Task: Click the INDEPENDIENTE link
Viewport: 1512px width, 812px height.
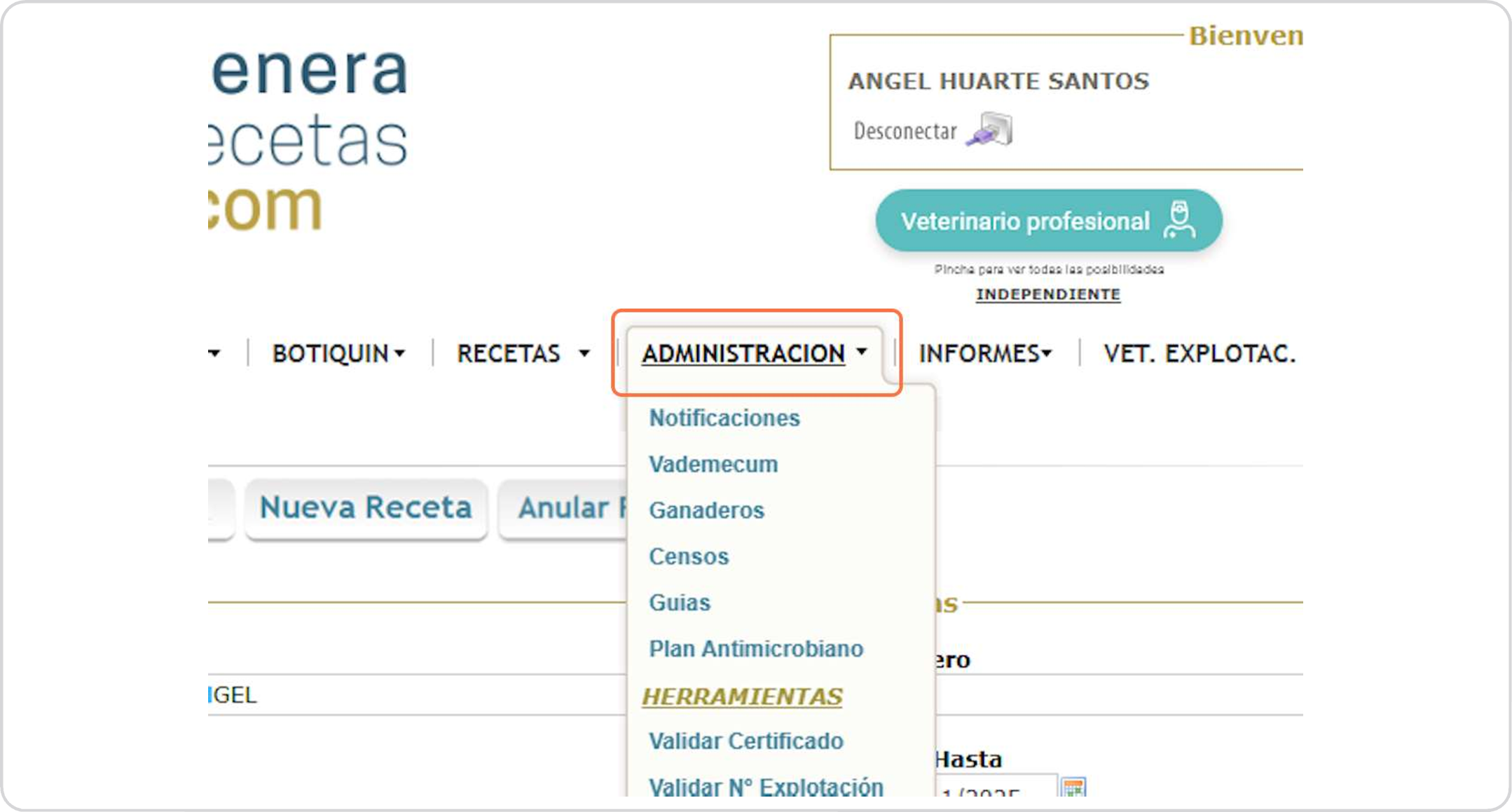Action: (x=1047, y=294)
